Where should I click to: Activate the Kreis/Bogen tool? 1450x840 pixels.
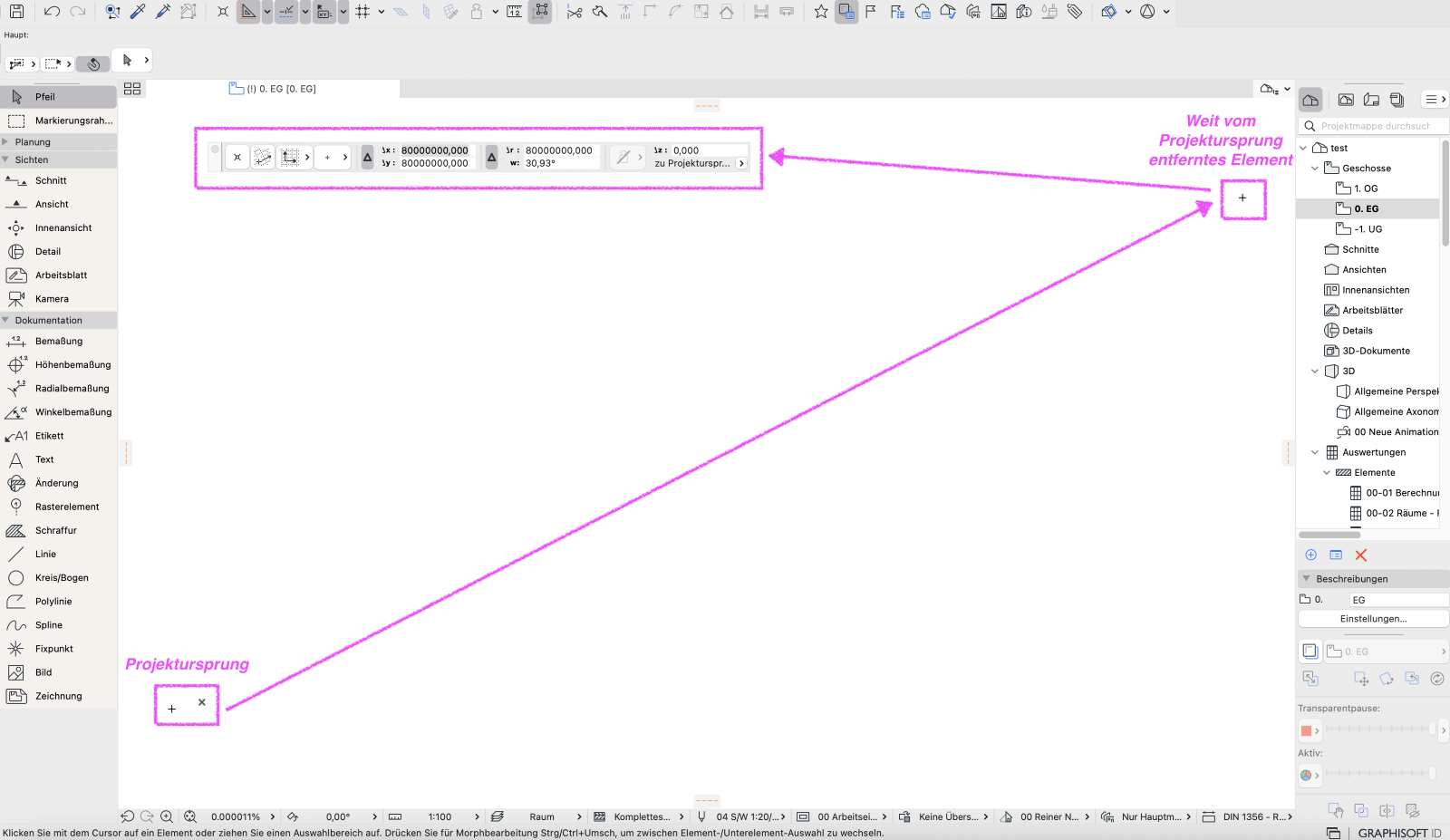pyautogui.click(x=61, y=578)
